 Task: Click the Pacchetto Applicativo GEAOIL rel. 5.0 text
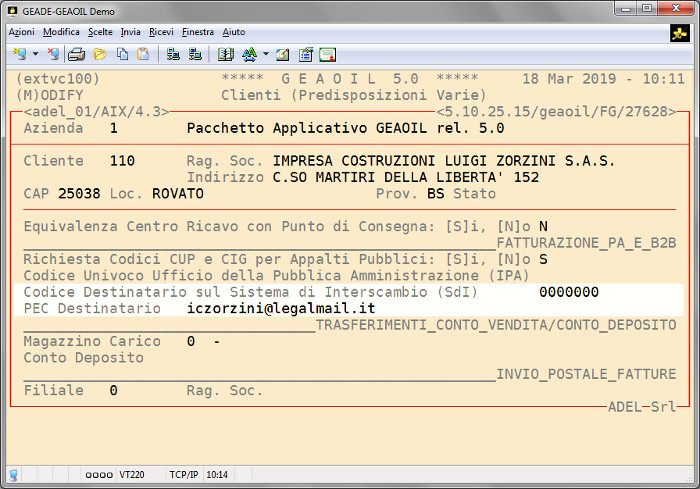pos(346,128)
